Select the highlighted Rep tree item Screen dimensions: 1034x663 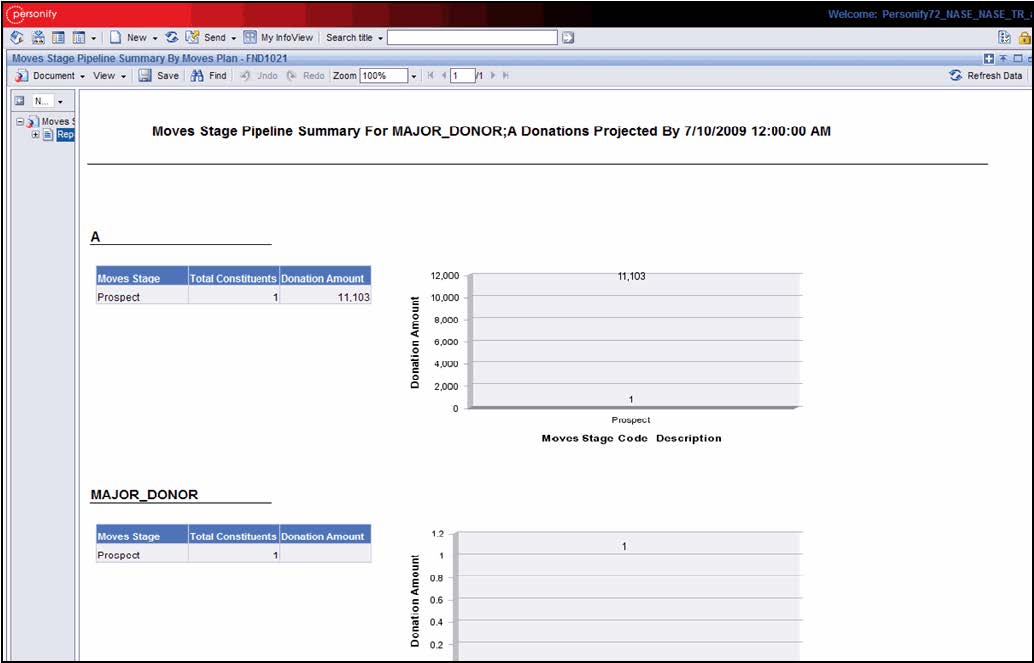click(x=65, y=135)
